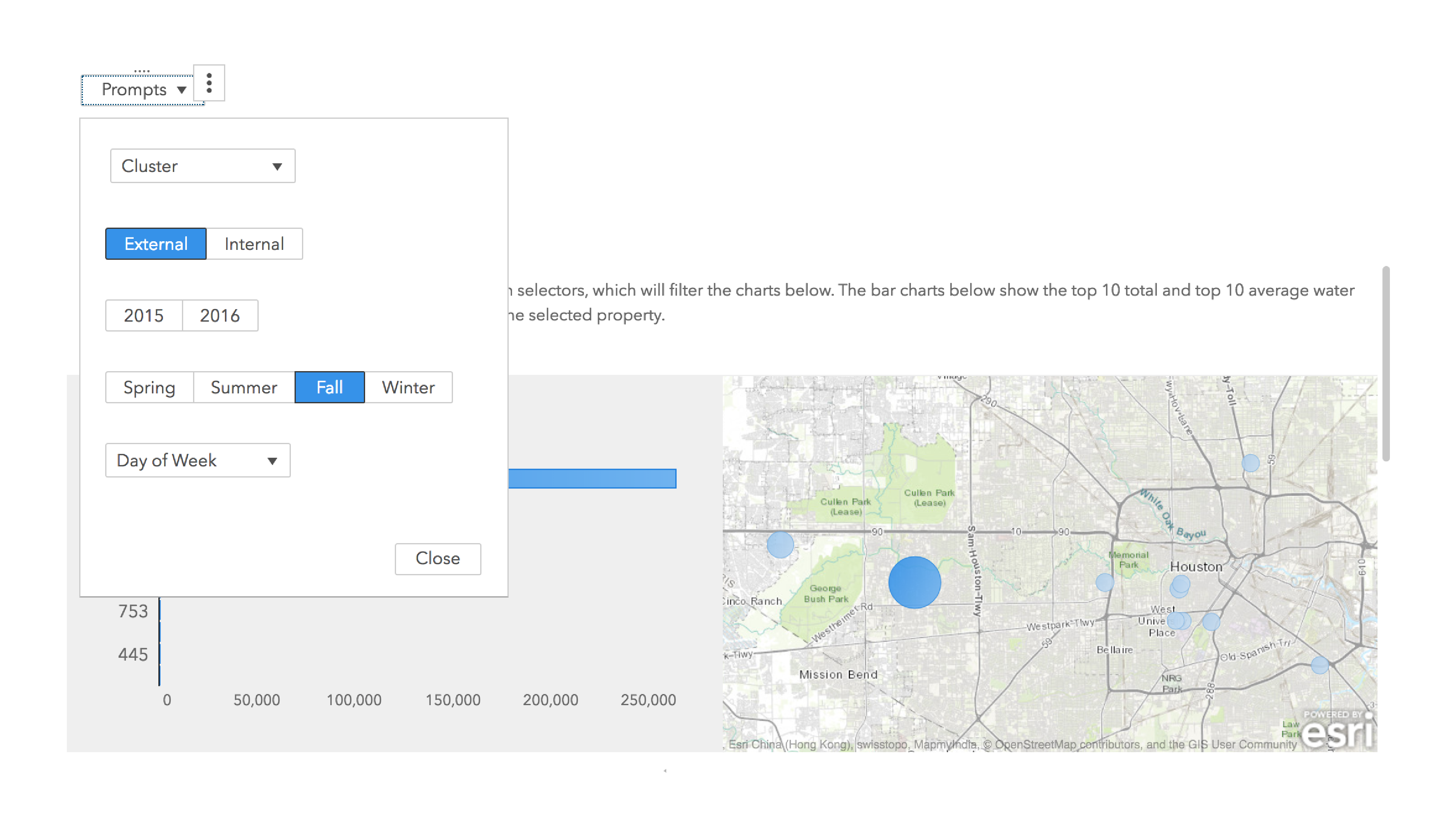The width and height of the screenshot is (1453, 840).
Task: Click the three-dot options menu icon
Action: coord(209,83)
